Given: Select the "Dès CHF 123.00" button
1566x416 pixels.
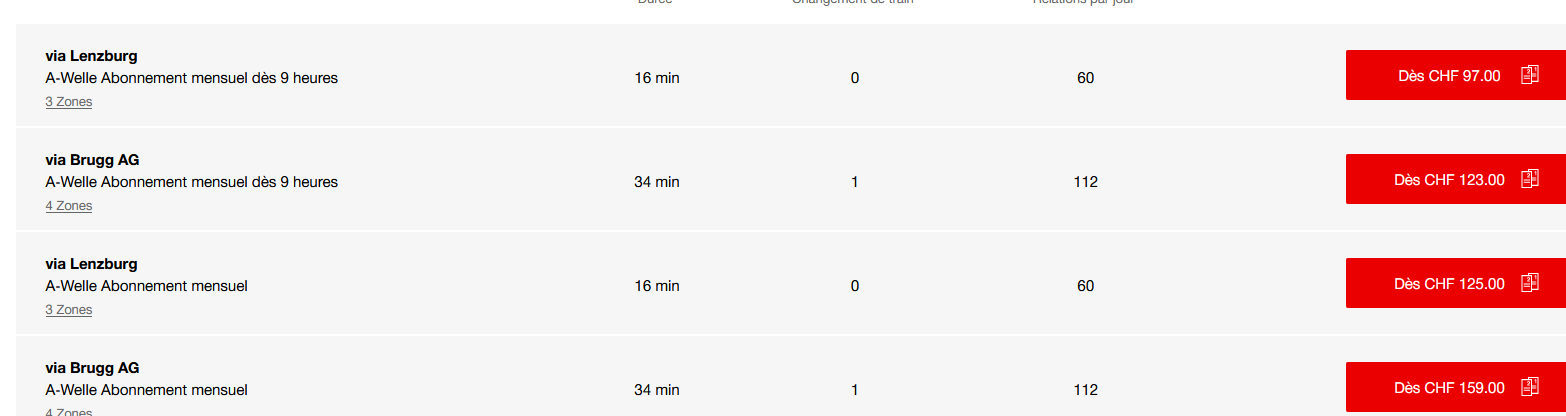Looking at the screenshot, I should [1449, 179].
